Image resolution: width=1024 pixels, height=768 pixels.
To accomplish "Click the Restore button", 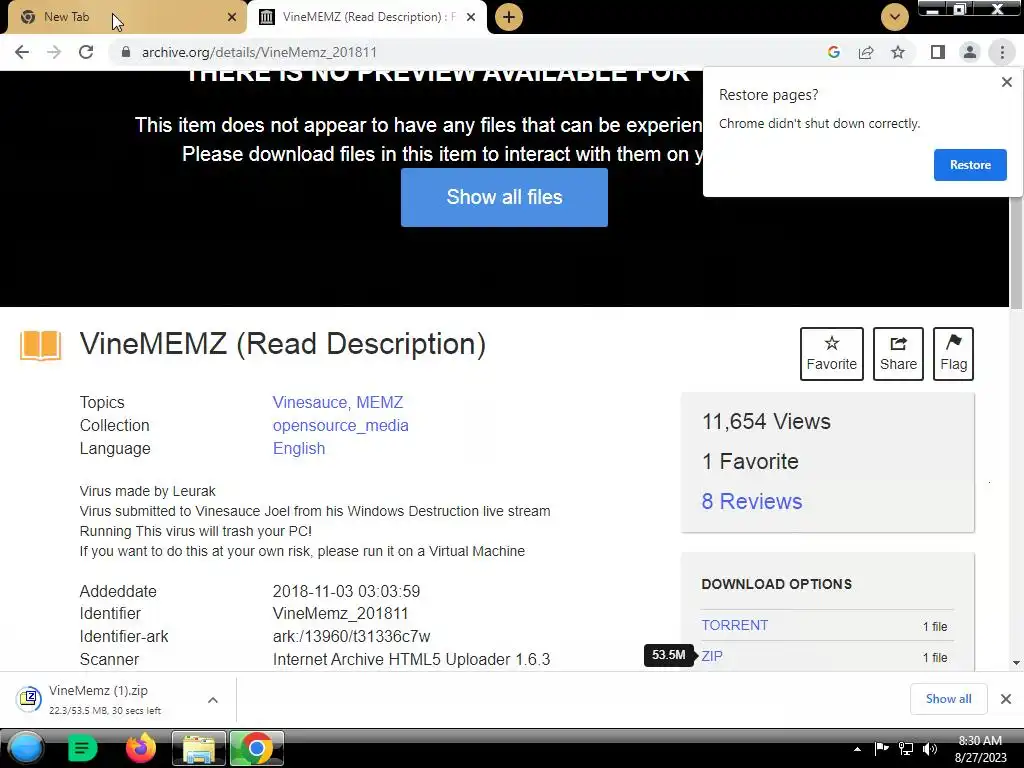I will [x=970, y=165].
